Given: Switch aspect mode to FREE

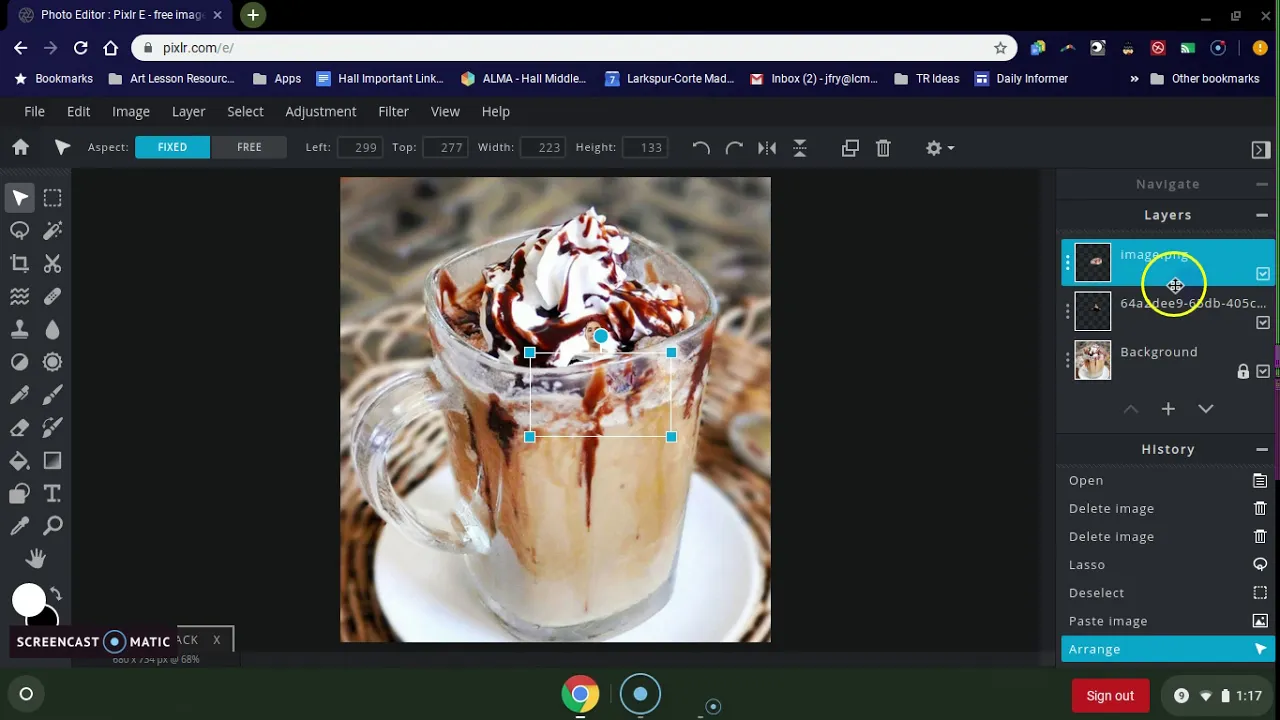Looking at the screenshot, I should 249,147.
